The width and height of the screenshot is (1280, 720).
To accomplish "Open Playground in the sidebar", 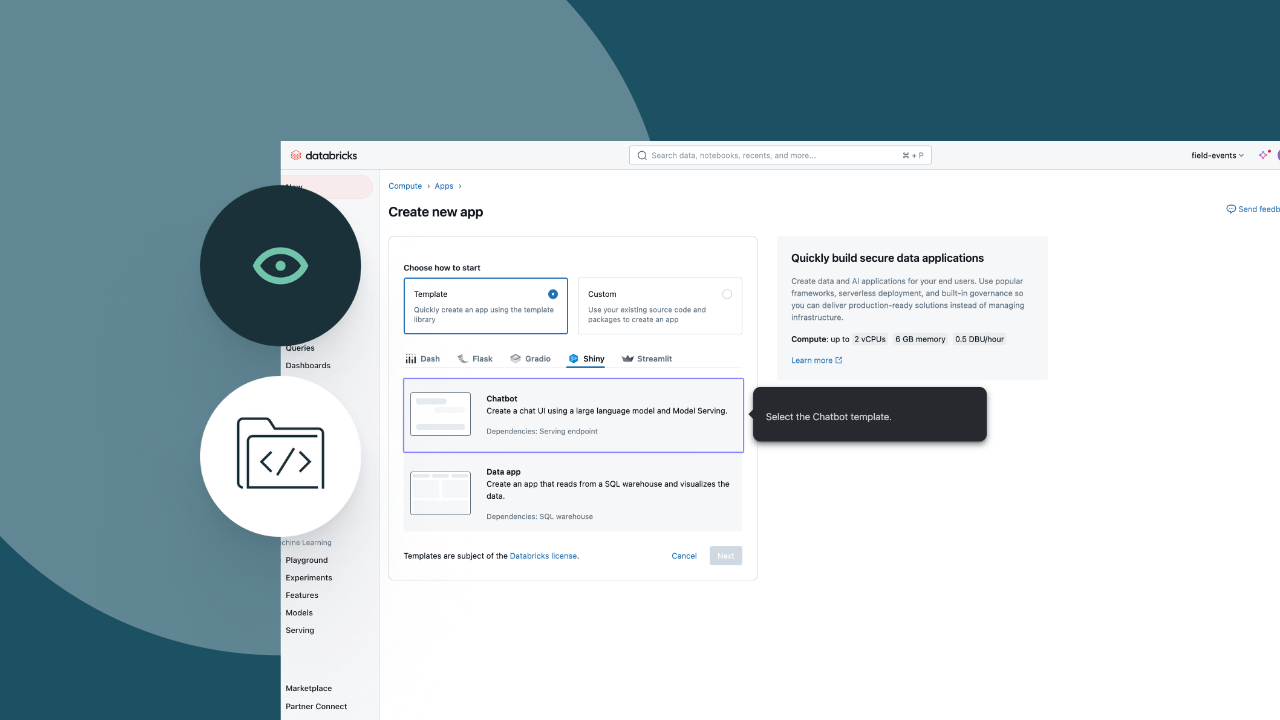I will [307, 560].
